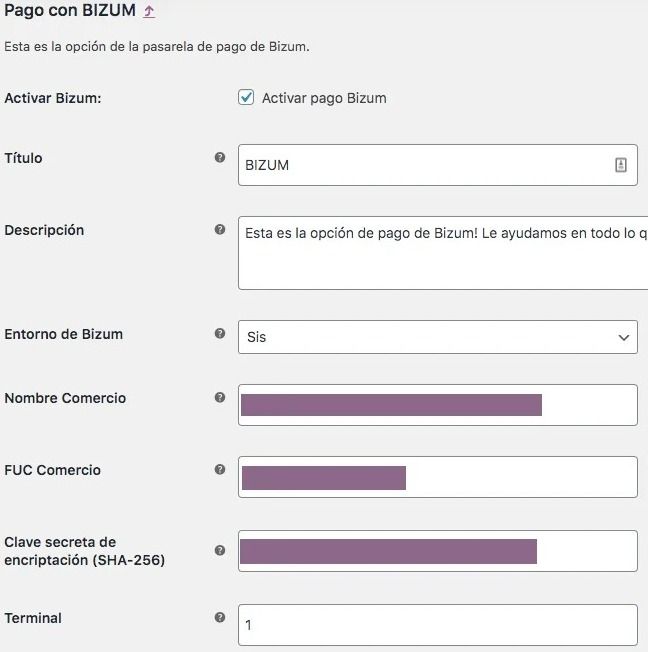Show help for Clave secreta de encriptación
The width and height of the screenshot is (648, 652).
(x=220, y=550)
